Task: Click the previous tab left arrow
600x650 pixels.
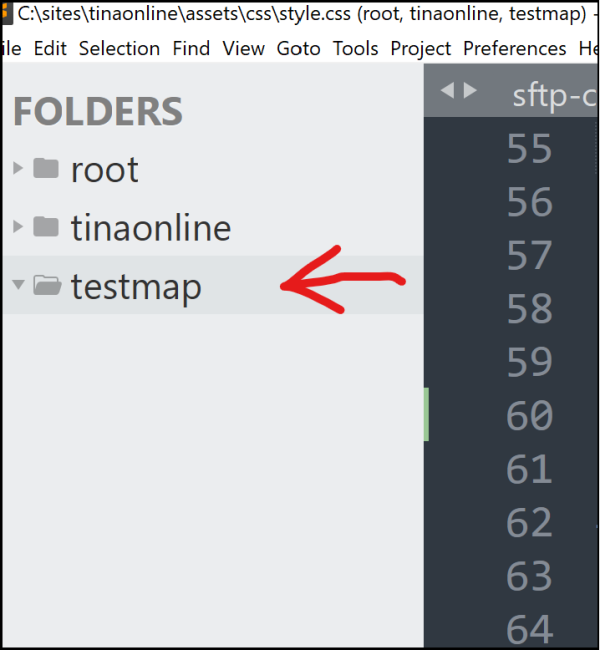Action: pyautogui.click(x=447, y=91)
